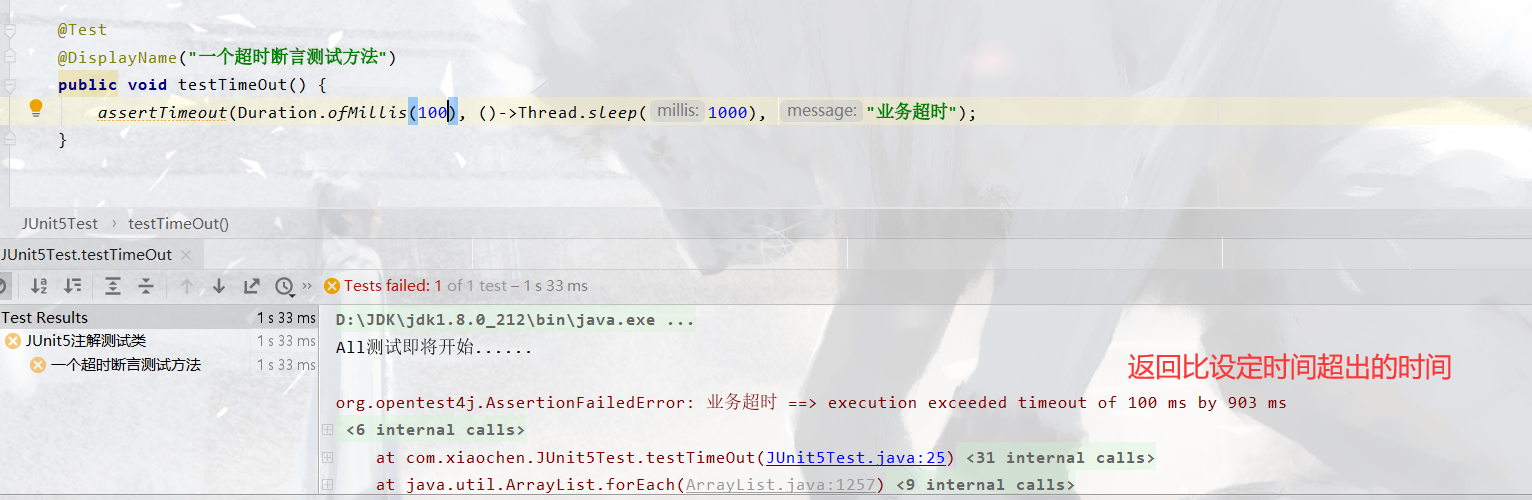Open the JUnit5Test.java:25 stack trace link

pos(856,457)
